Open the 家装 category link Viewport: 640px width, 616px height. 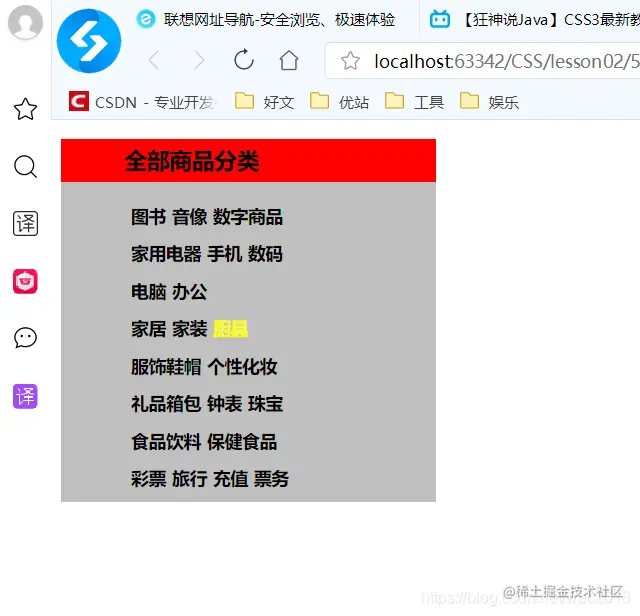click(x=189, y=329)
